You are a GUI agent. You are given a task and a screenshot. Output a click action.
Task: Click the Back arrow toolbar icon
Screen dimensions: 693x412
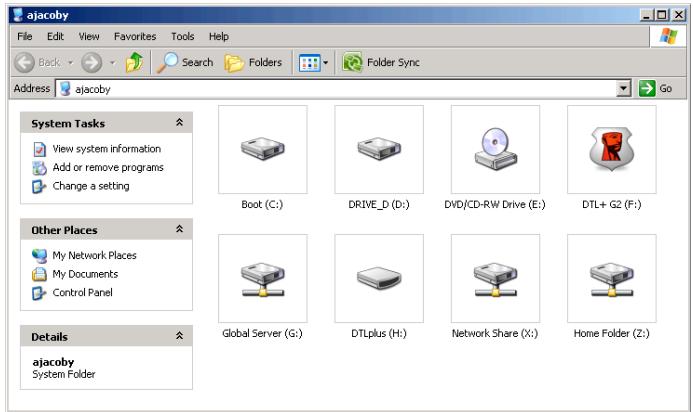pos(24,62)
